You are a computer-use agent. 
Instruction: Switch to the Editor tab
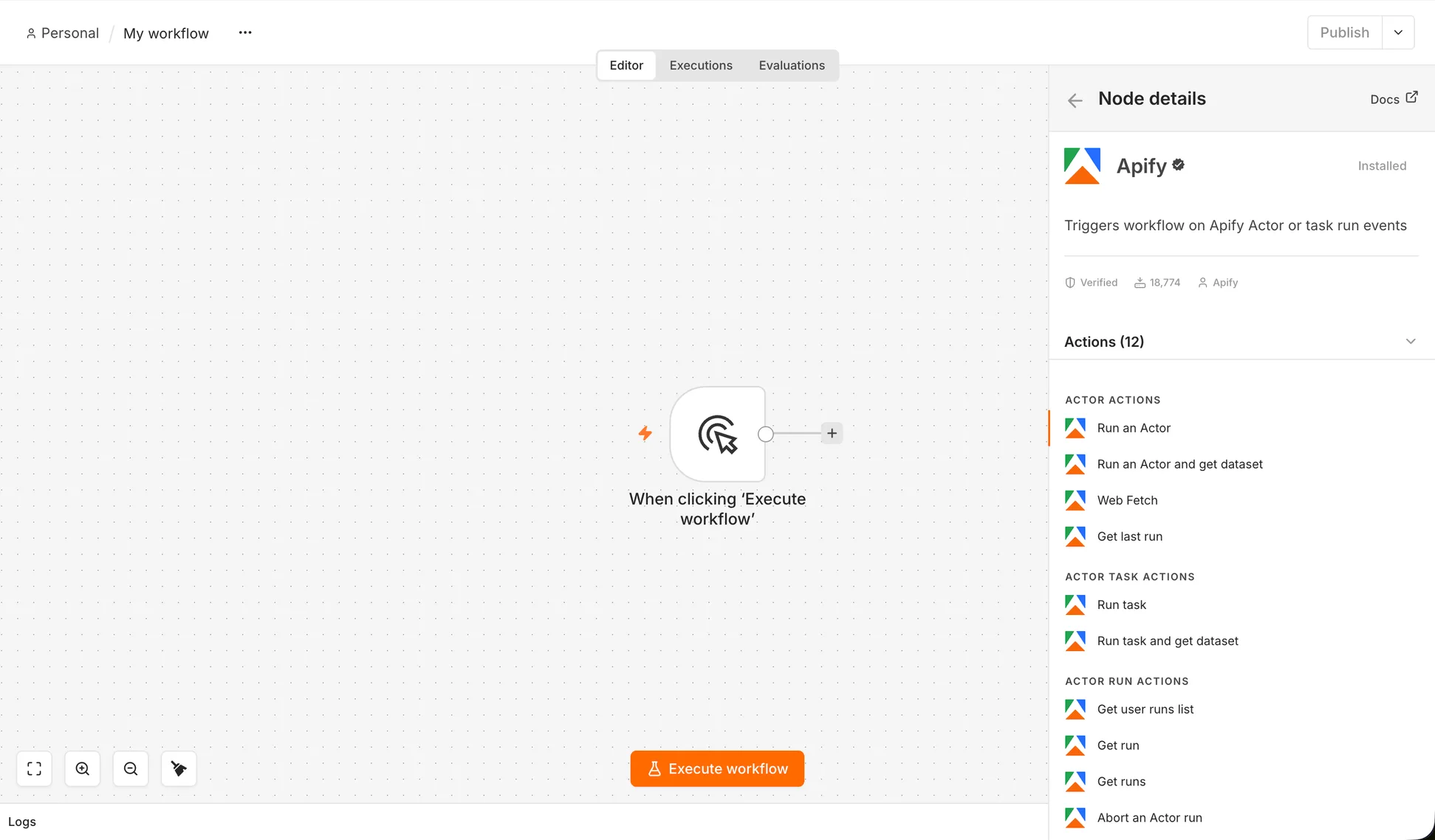(626, 65)
